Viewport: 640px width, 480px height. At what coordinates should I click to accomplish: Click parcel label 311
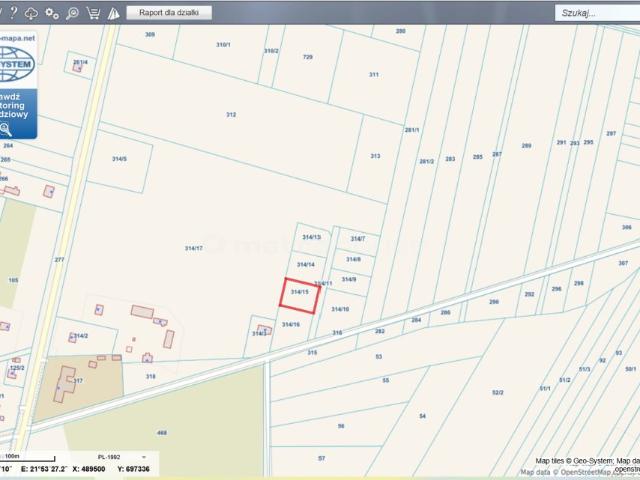[374, 75]
